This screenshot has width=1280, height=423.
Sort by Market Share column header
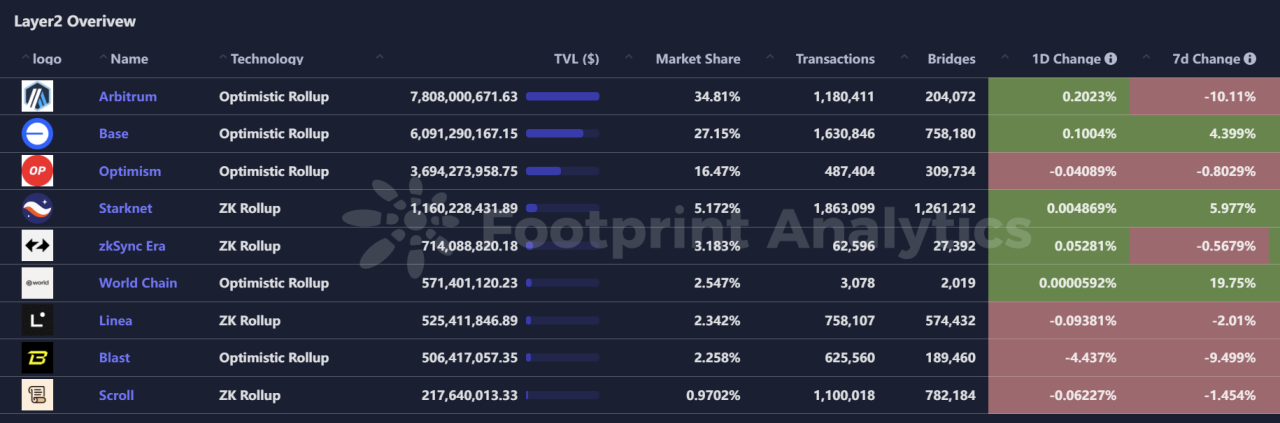coord(697,59)
